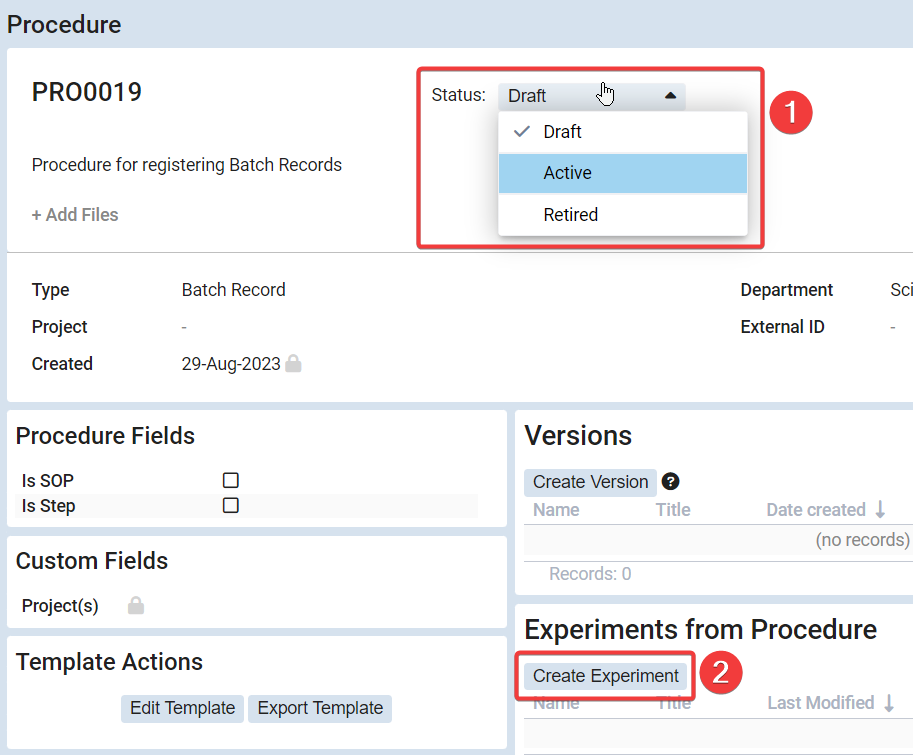The width and height of the screenshot is (913, 755).
Task: Click the lock icon next to Created date
Action: click(293, 364)
